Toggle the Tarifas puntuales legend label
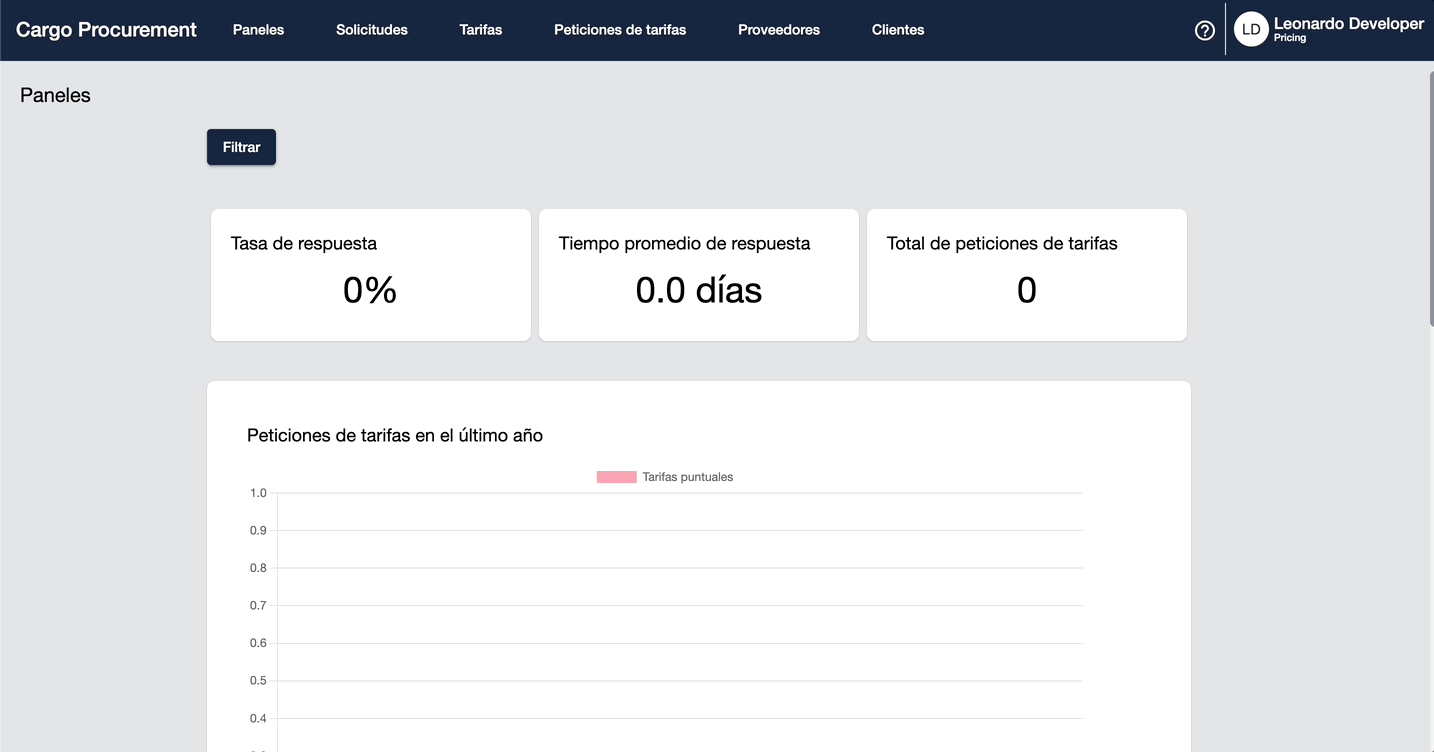Image resolution: width=1434 pixels, height=752 pixels. coord(688,477)
